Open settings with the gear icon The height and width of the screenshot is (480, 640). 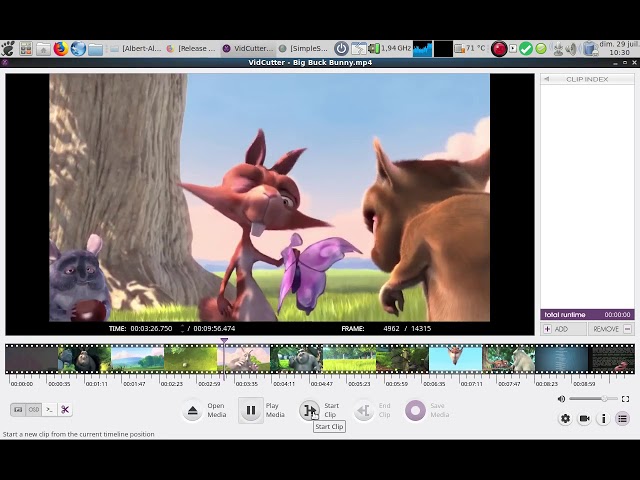[x=565, y=418]
